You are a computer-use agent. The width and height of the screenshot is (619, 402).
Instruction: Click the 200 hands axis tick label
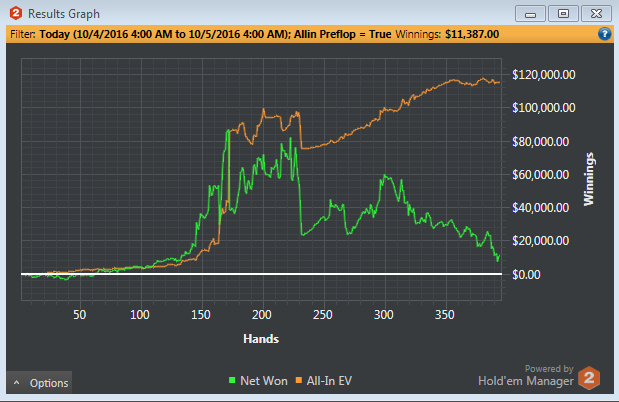pyautogui.click(x=262, y=315)
